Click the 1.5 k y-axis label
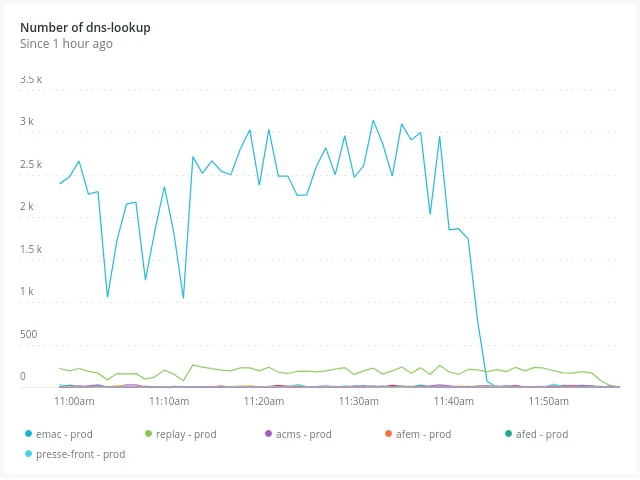 pos(31,249)
